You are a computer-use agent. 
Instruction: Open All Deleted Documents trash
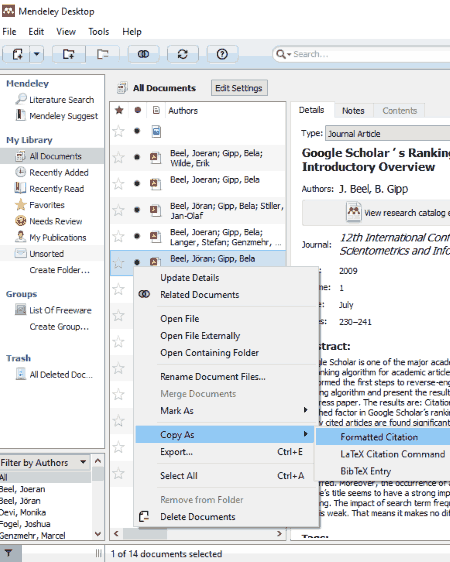point(54,375)
